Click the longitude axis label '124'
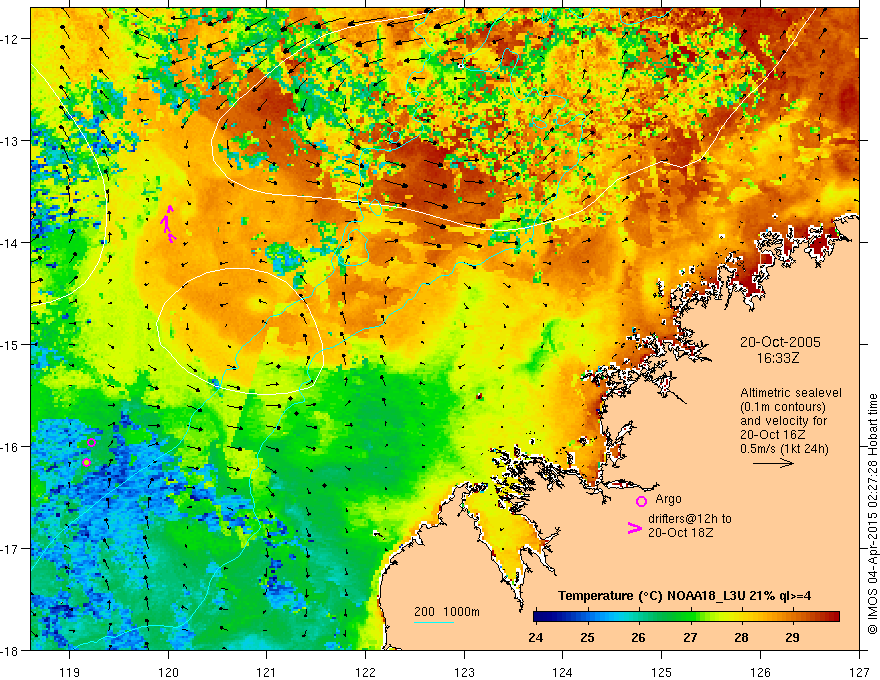880x680 pixels. [562, 672]
